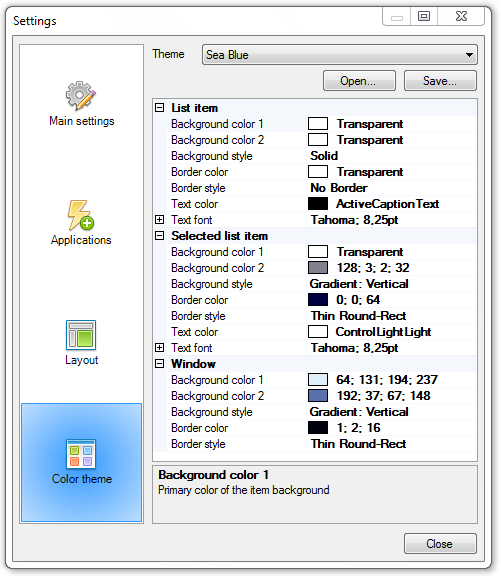Click Tahoma; 8.25pt value under List item
The image size is (501, 576).
point(354,220)
